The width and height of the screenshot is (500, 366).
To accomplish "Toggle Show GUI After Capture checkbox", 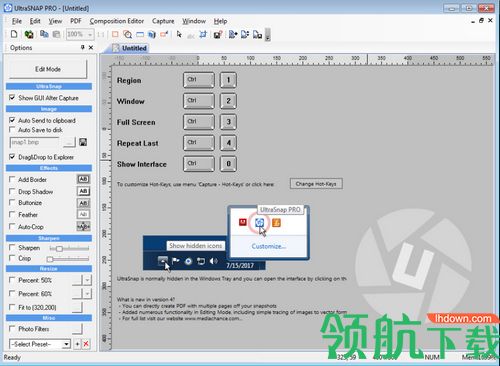I will (x=12, y=97).
